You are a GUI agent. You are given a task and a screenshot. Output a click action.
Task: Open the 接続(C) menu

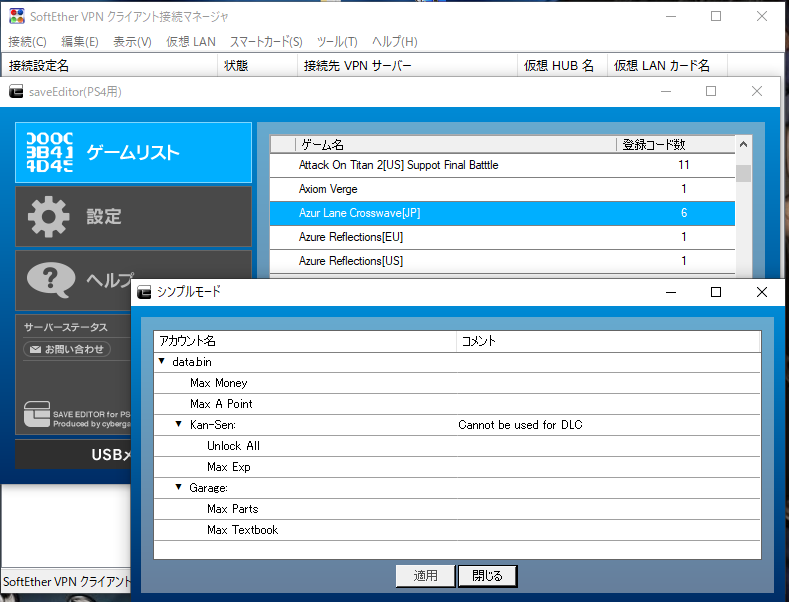pos(27,41)
